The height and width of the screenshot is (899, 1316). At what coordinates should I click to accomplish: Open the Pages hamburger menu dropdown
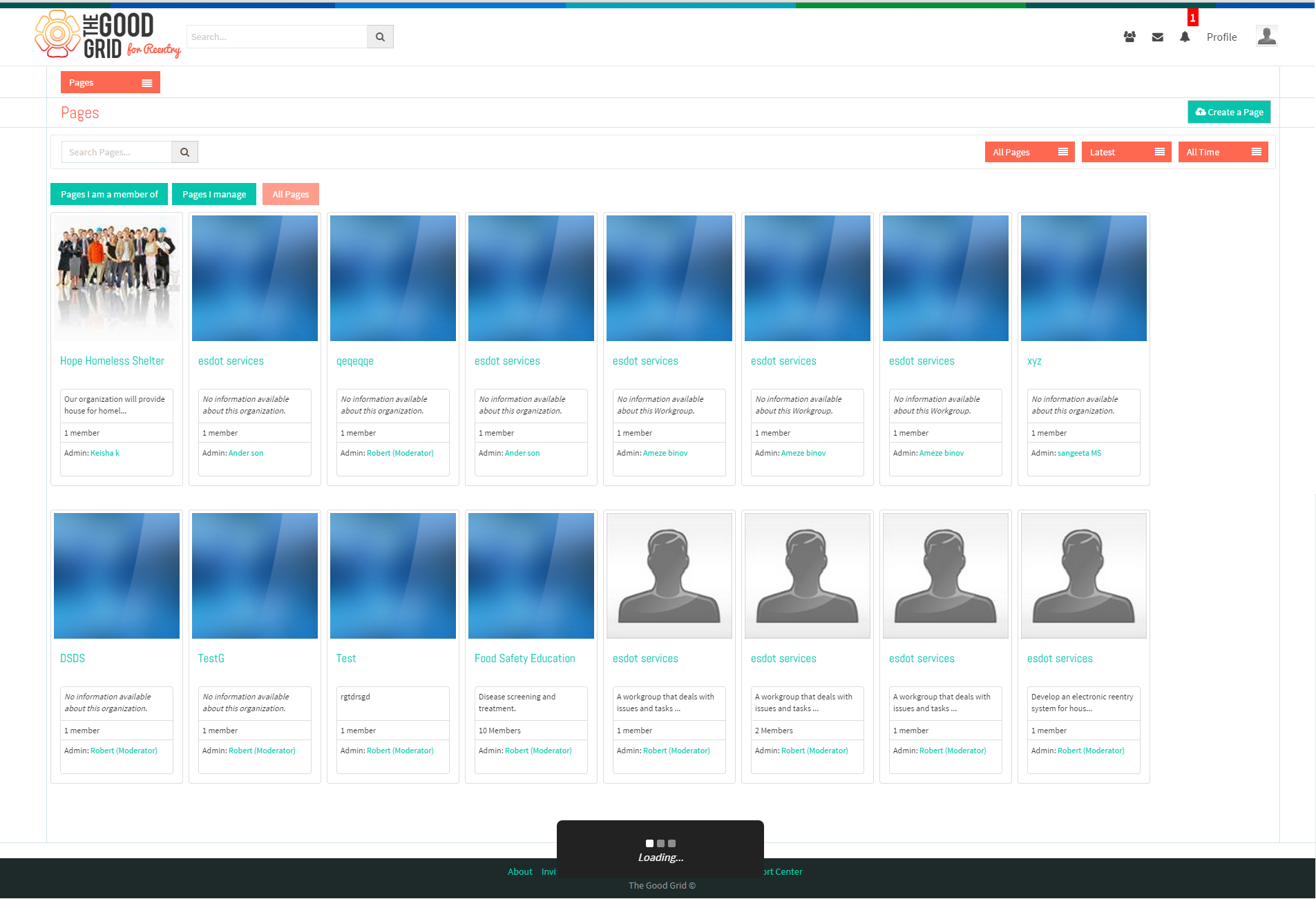pos(111,82)
